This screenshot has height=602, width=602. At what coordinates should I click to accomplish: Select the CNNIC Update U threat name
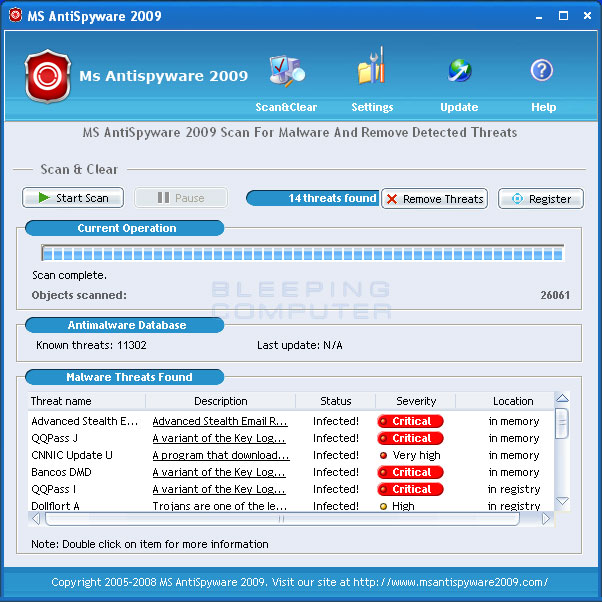(x=72, y=455)
